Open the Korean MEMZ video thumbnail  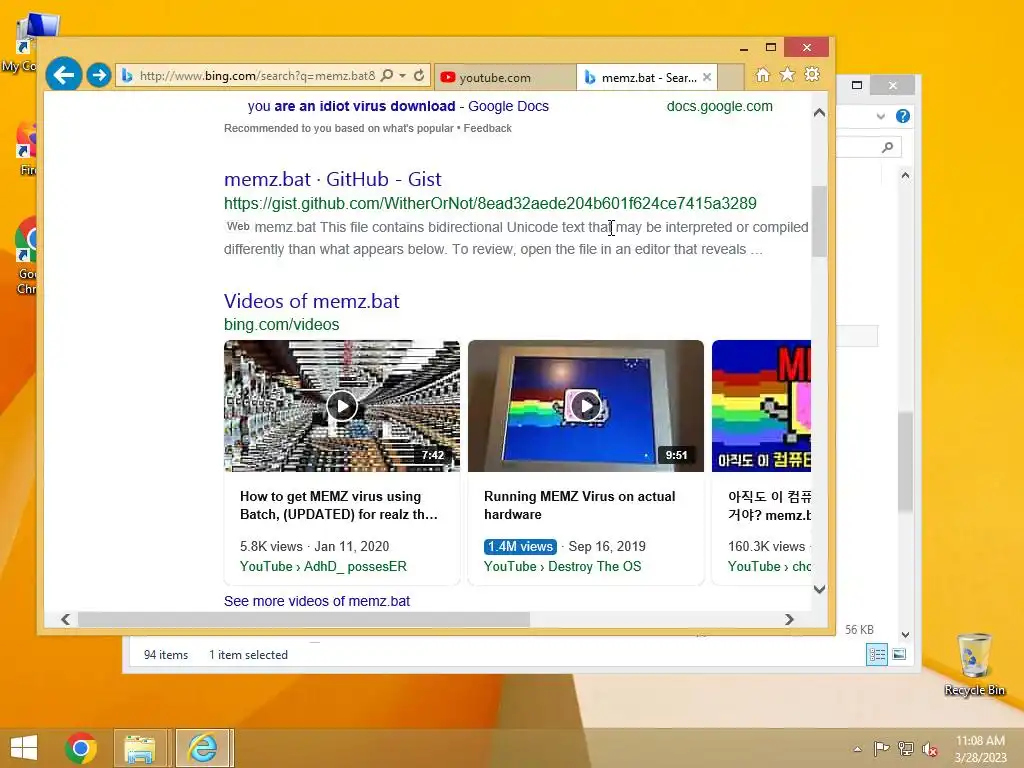pyautogui.click(x=761, y=406)
